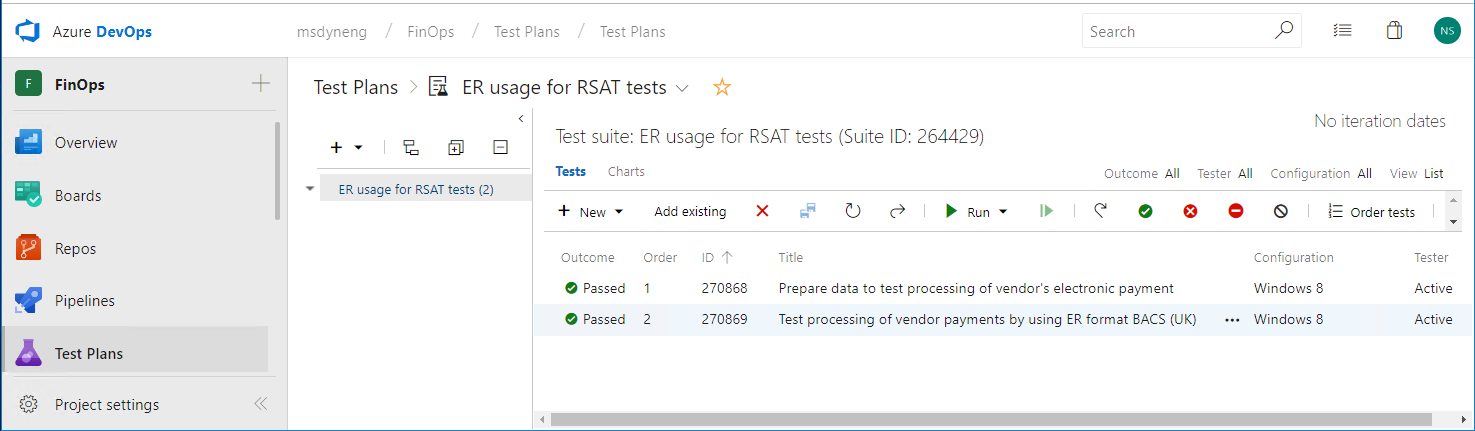Fail test with red X circle icon
The image size is (1475, 431).
click(1190, 211)
